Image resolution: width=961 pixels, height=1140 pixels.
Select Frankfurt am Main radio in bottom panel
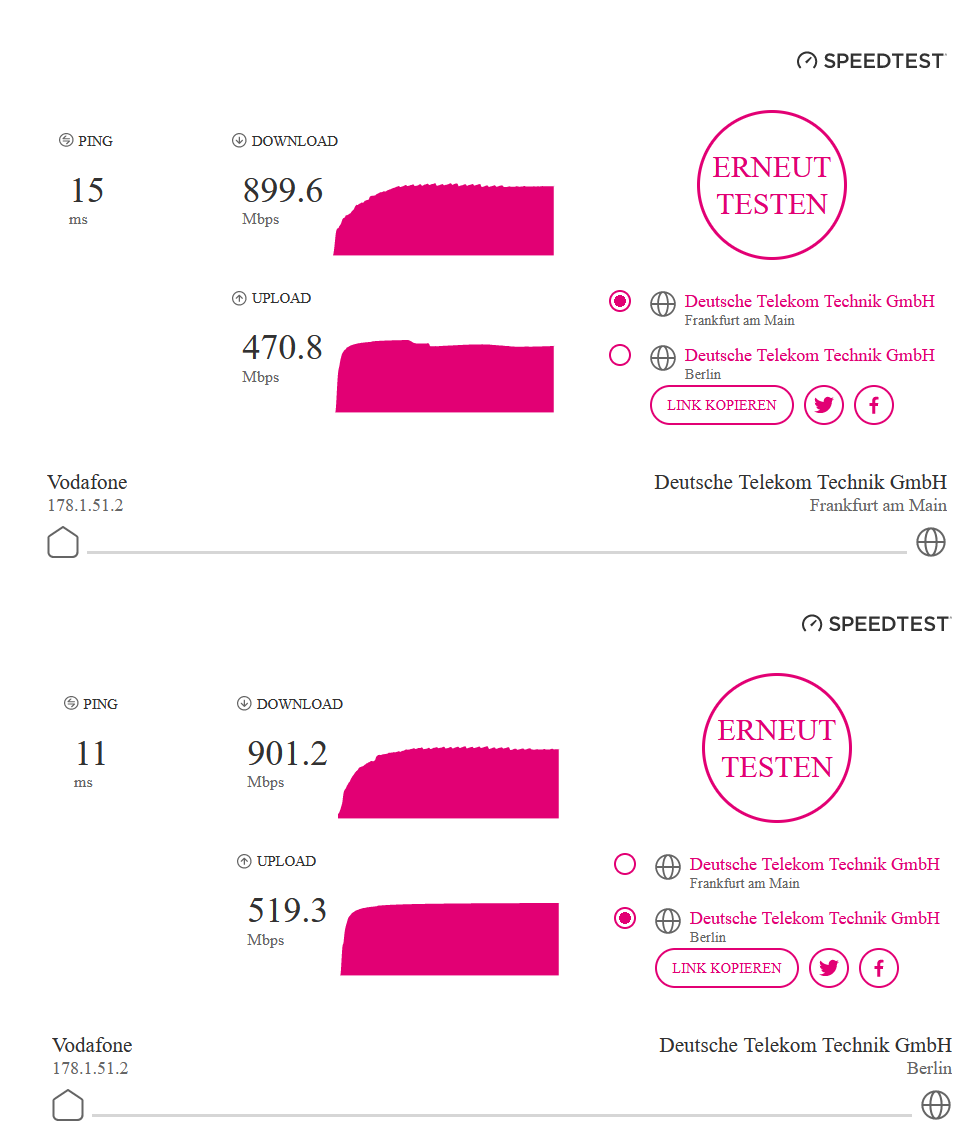625,864
